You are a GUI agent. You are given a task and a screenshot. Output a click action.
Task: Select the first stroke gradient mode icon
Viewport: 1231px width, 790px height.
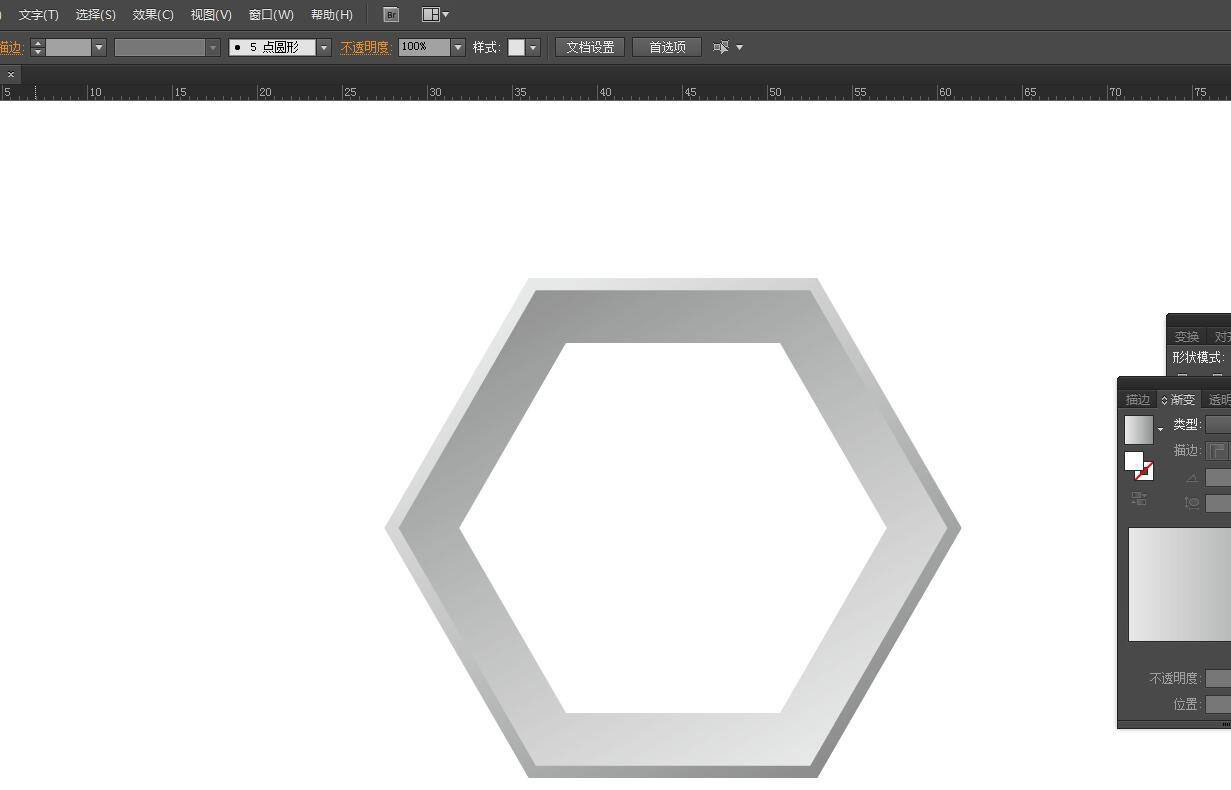click(1216, 451)
